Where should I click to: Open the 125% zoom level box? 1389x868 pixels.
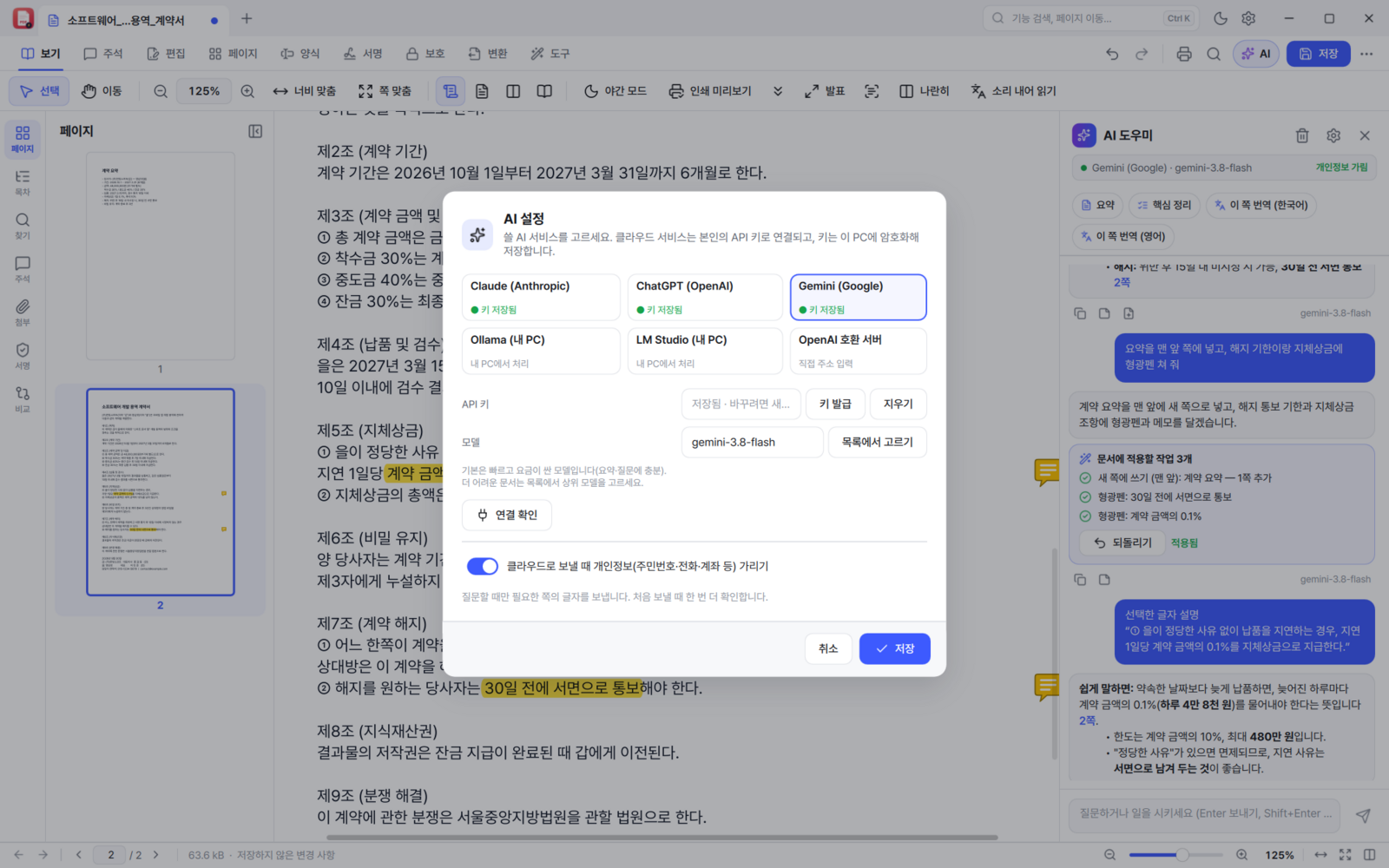click(204, 91)
